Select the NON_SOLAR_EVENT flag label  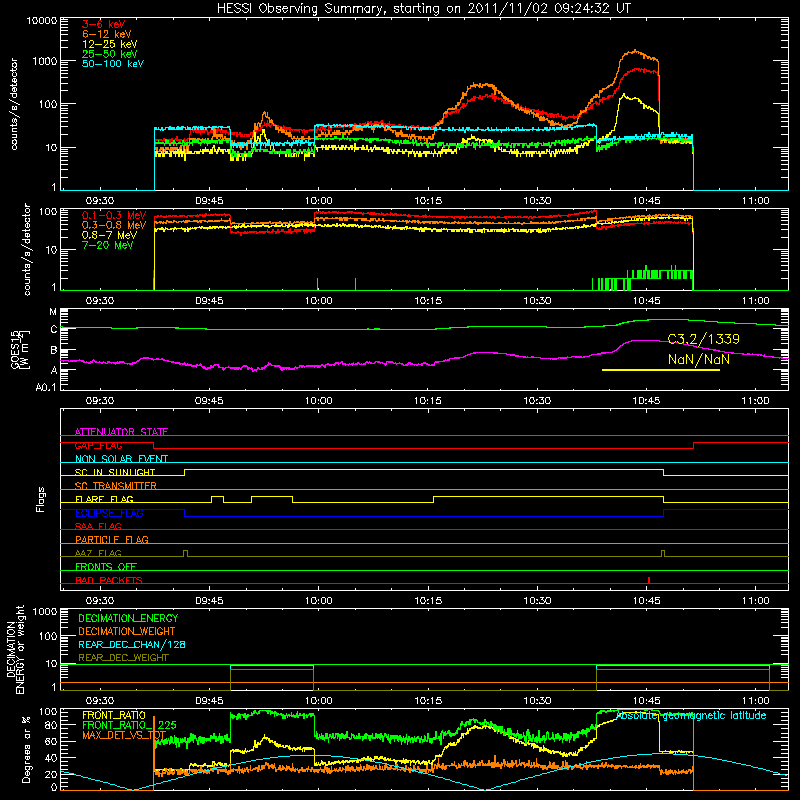click(x=121, y=459)
